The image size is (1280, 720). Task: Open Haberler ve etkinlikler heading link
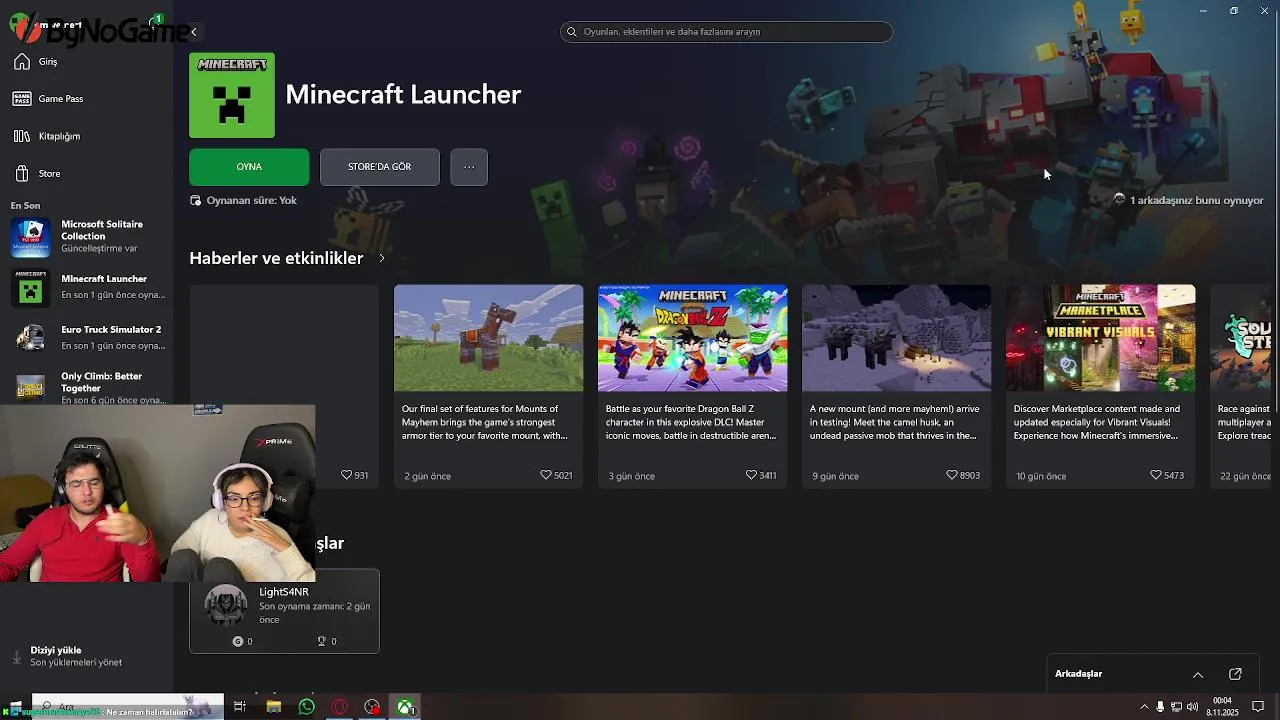[x=276, y=258]
